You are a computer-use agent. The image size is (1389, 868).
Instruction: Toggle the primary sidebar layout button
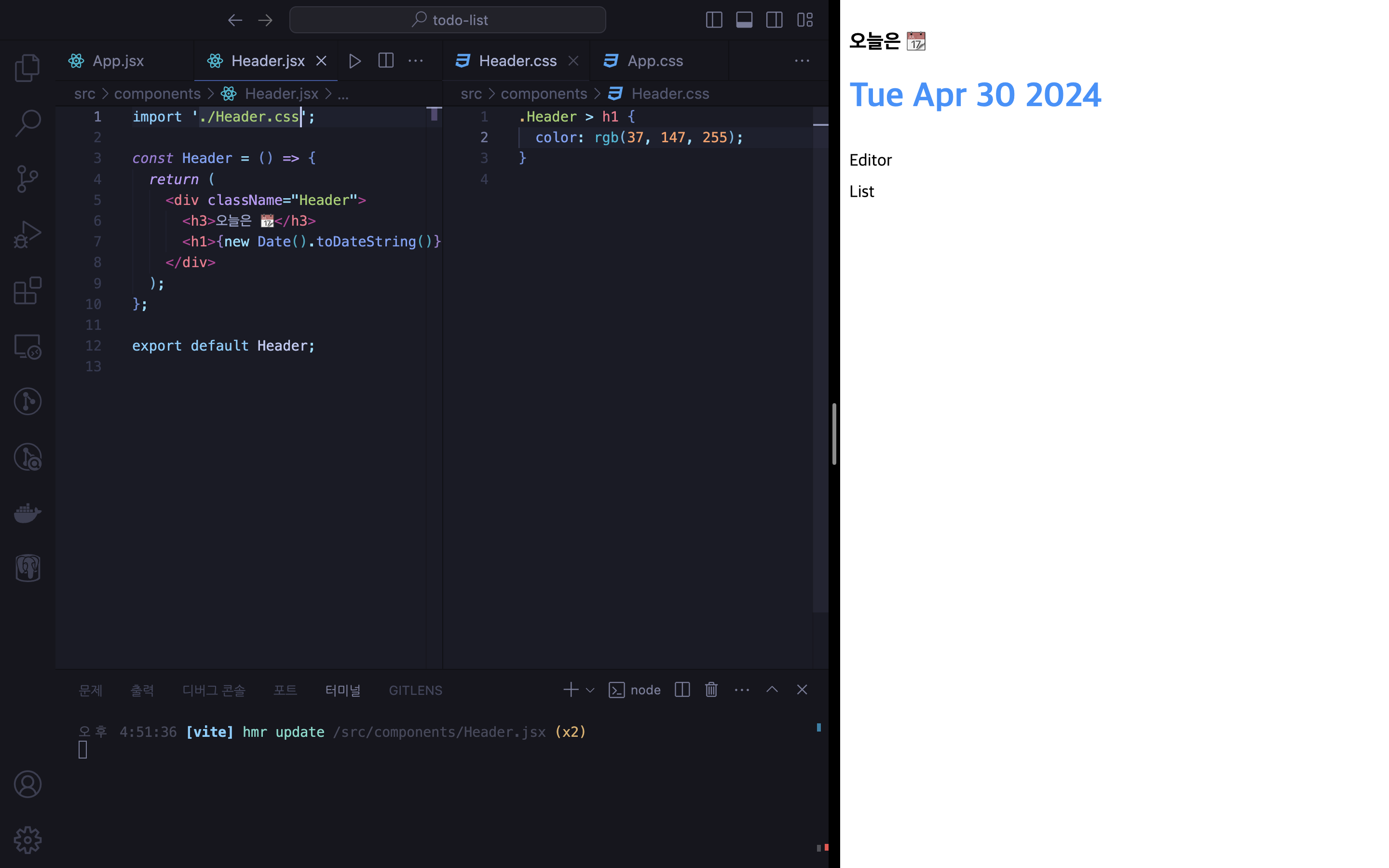pos(713,20)
